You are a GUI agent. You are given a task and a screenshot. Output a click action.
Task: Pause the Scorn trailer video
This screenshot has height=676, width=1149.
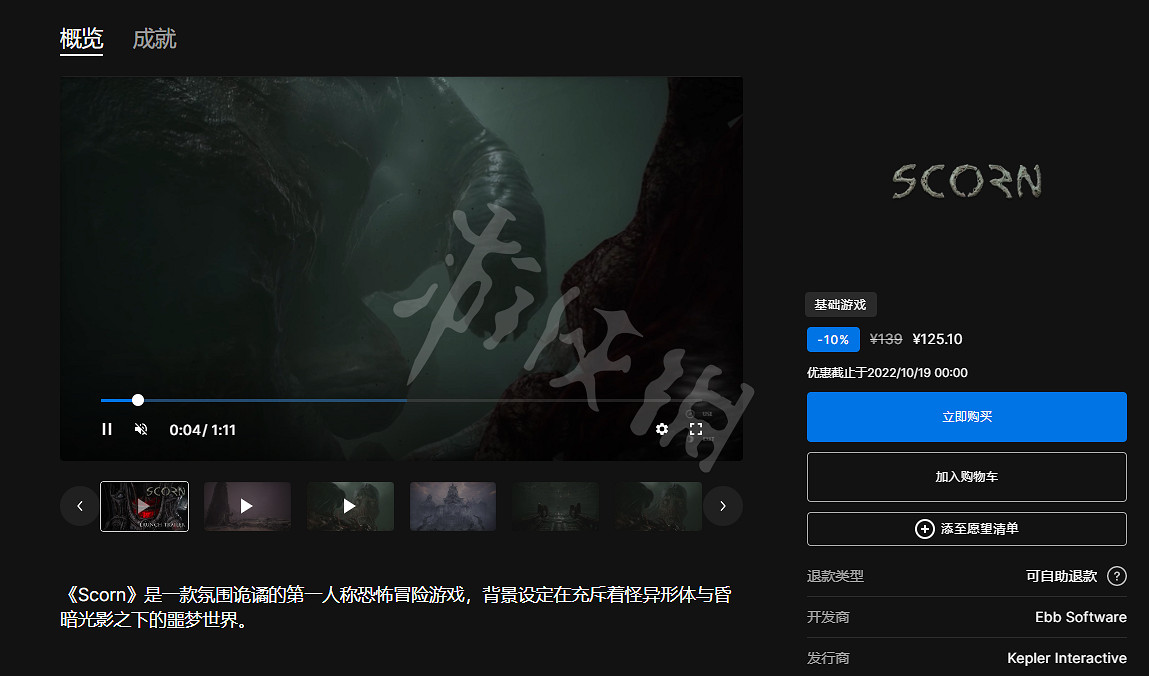point(107,429)
